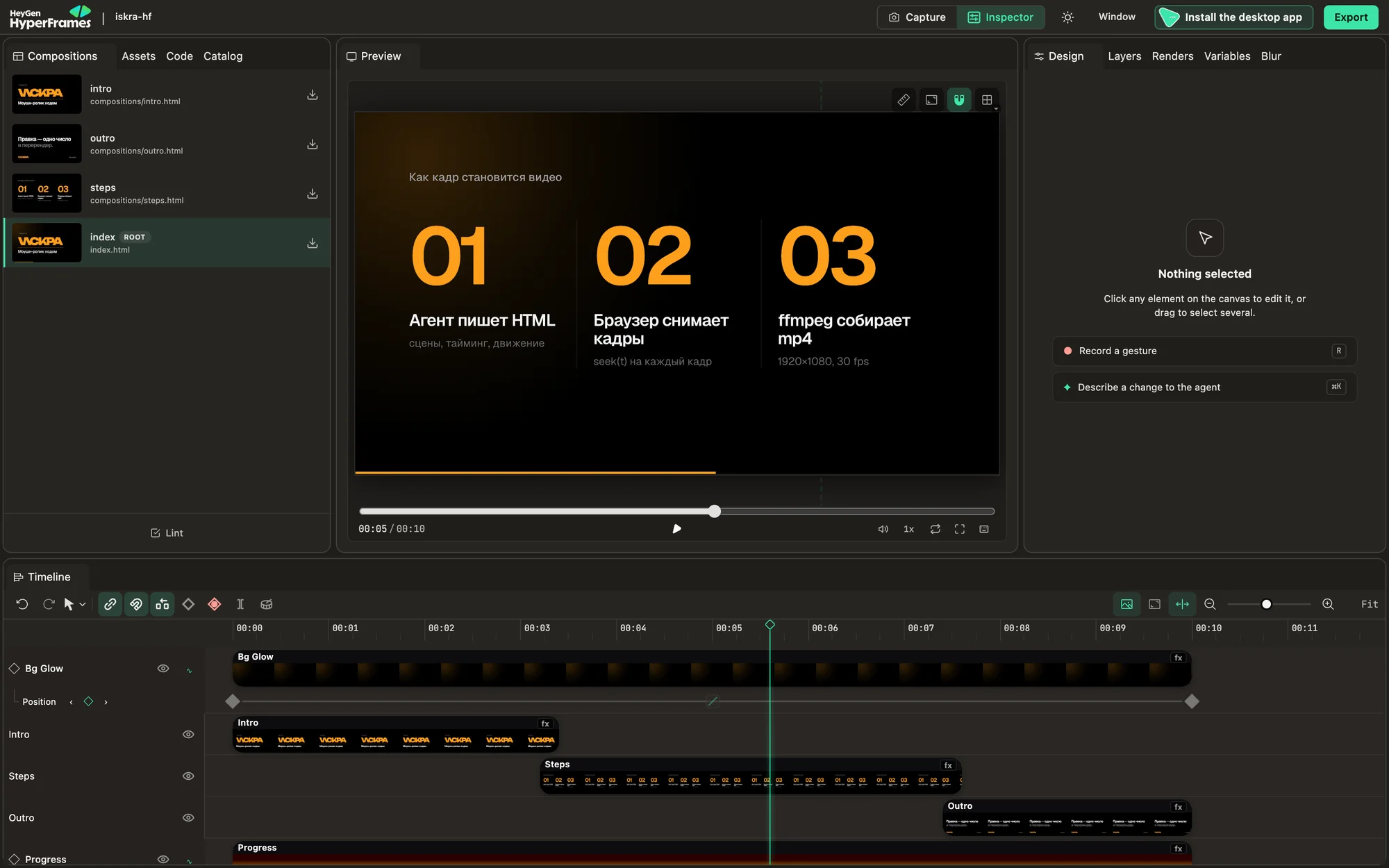Toggle the Steps track eye icon
Screen dimensions: 1389x868
point(188,776)
